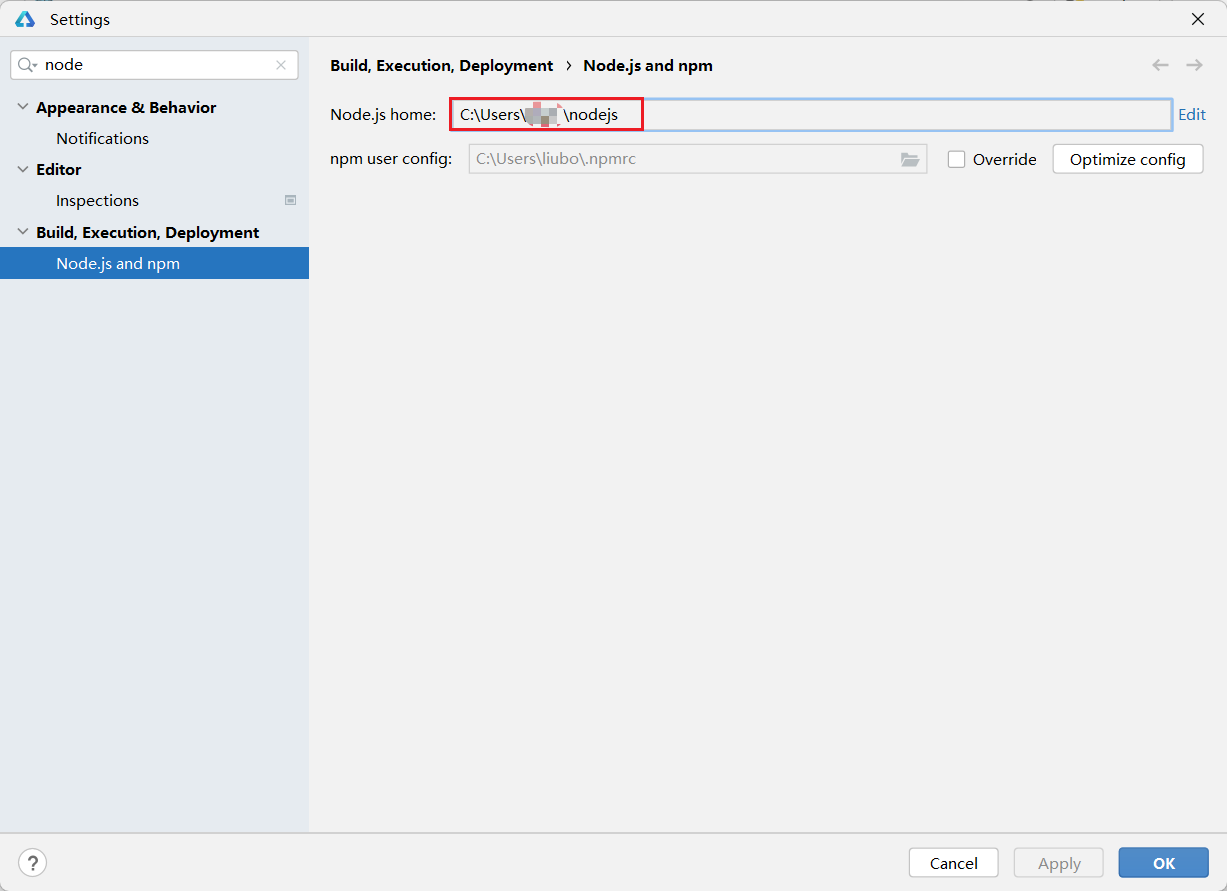Navigate back with the left arrow
Image resolution: width=1227 pixels, height=891 pixels.
pyautogui.click(x=1160, y=65)
